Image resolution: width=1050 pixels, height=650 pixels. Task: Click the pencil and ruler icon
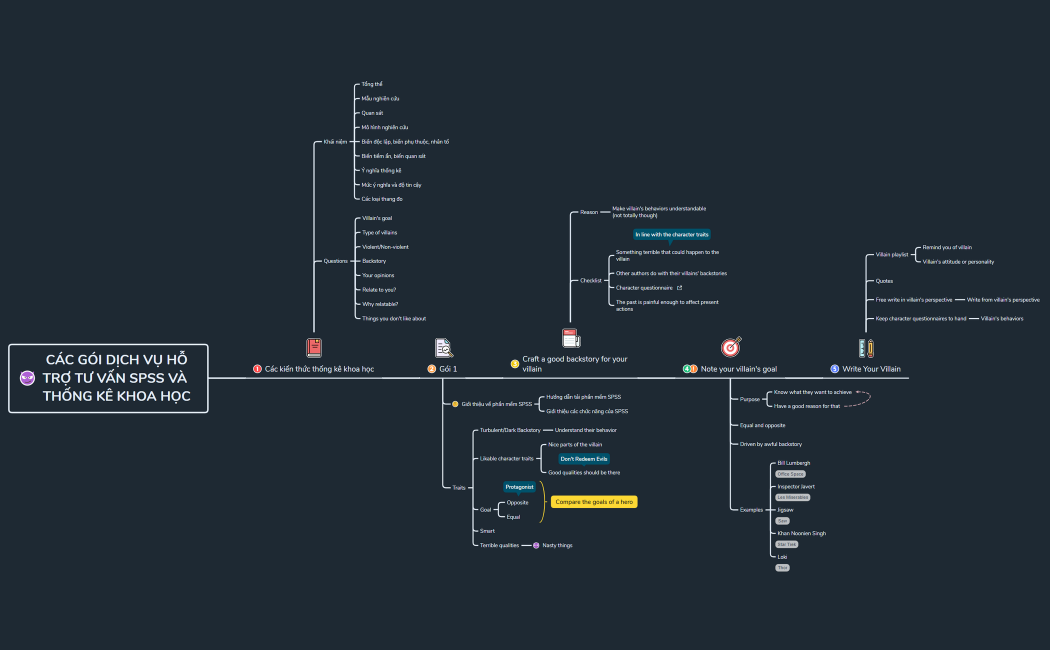[x=866, y=347]
